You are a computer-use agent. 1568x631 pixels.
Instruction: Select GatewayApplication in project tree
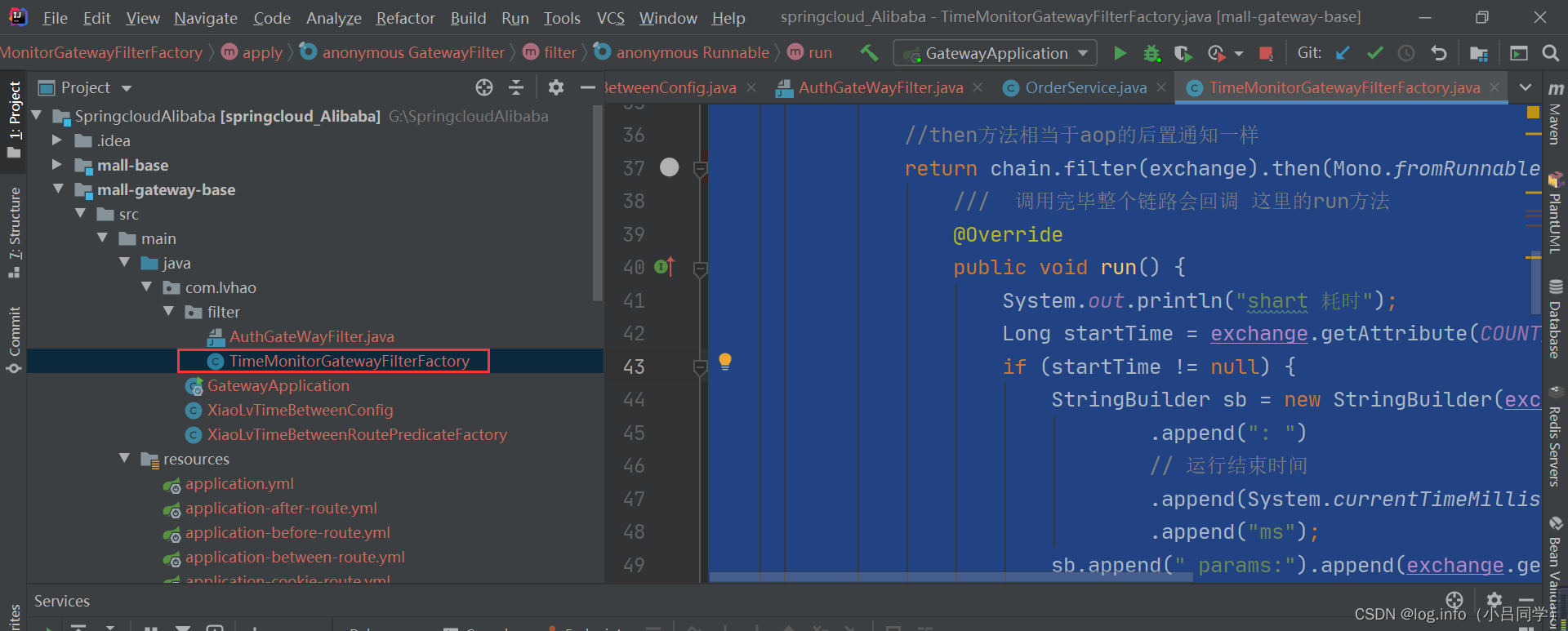click(278, 385)
